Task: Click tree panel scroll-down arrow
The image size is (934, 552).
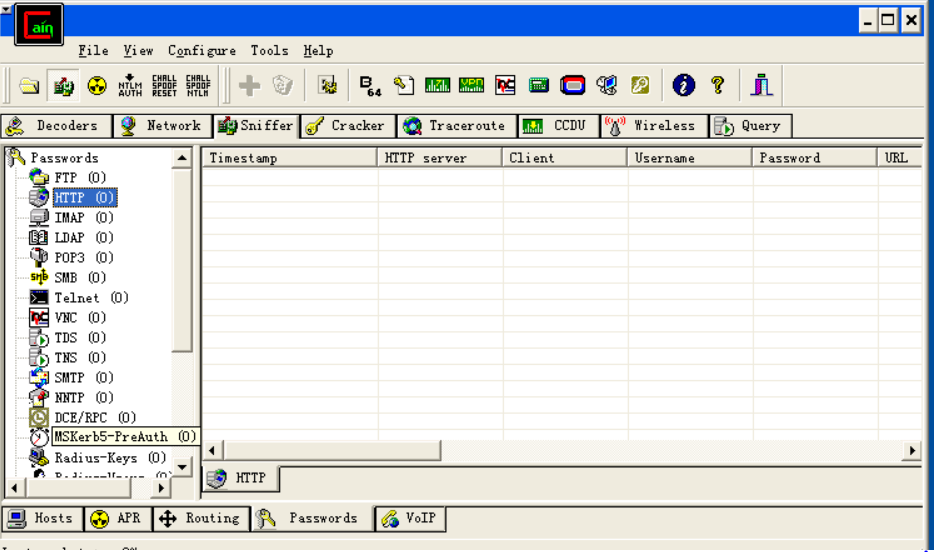Action: [182, 467]
